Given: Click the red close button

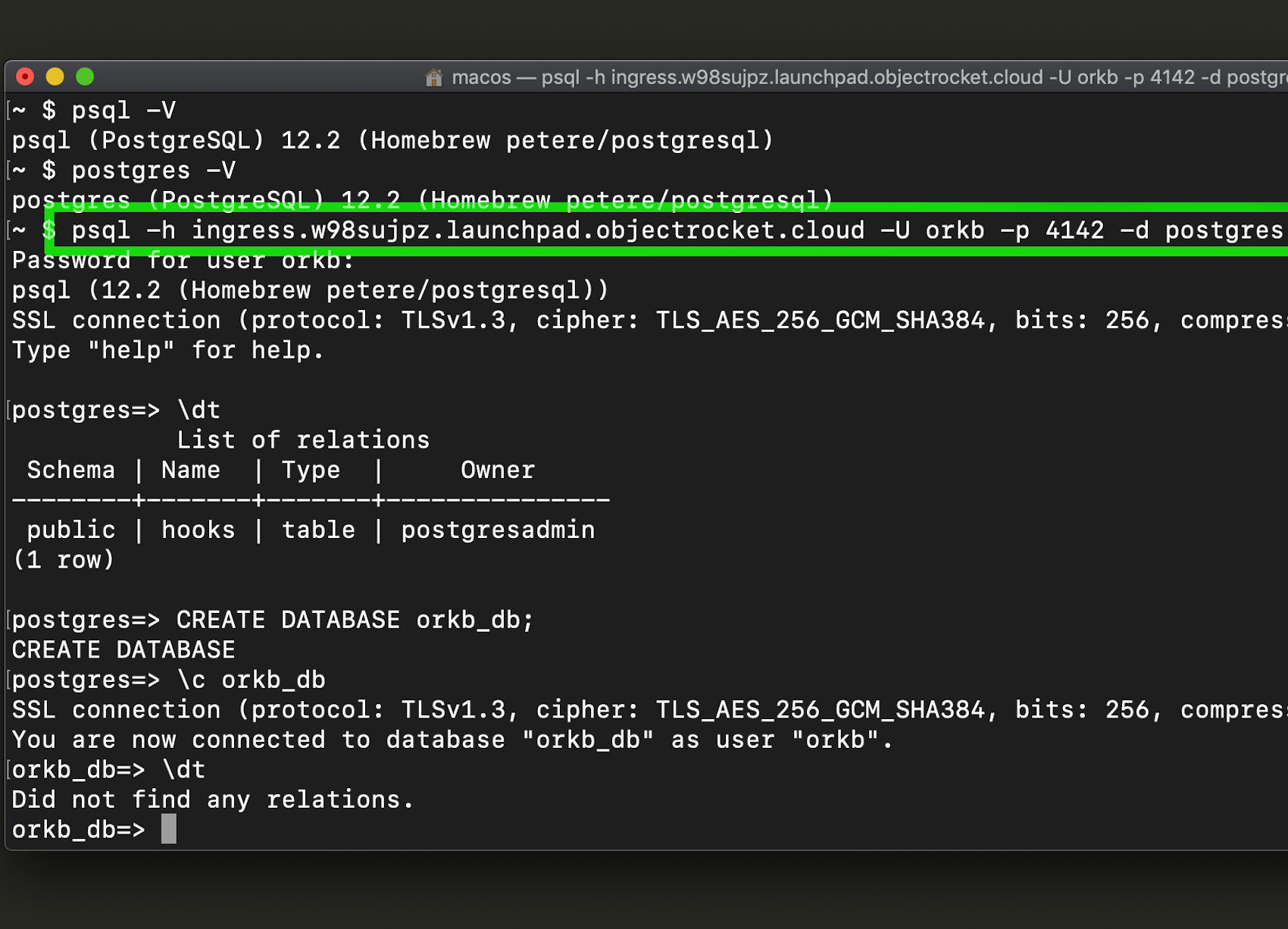Looking at the screenshot, I should (24, 77).
